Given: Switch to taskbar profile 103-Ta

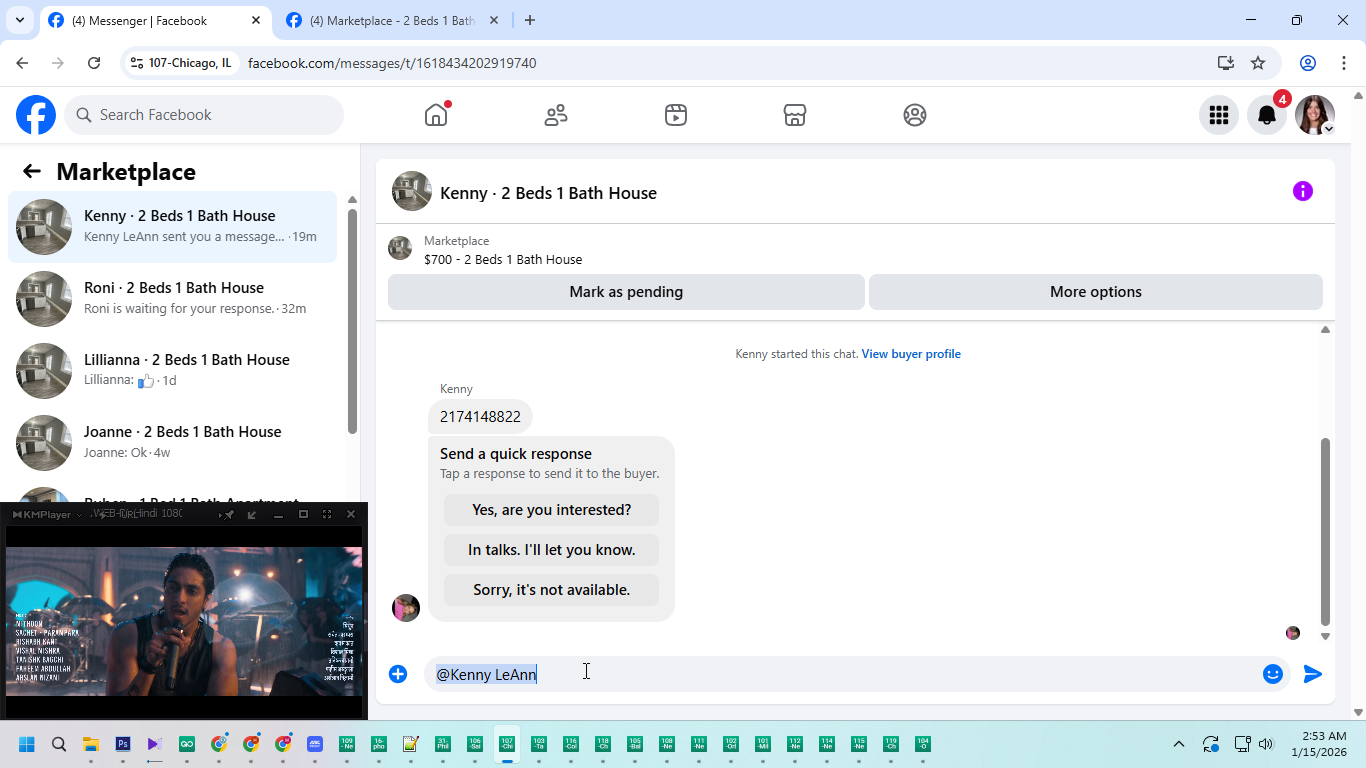Looking at the screenshot, I should 539,744.
